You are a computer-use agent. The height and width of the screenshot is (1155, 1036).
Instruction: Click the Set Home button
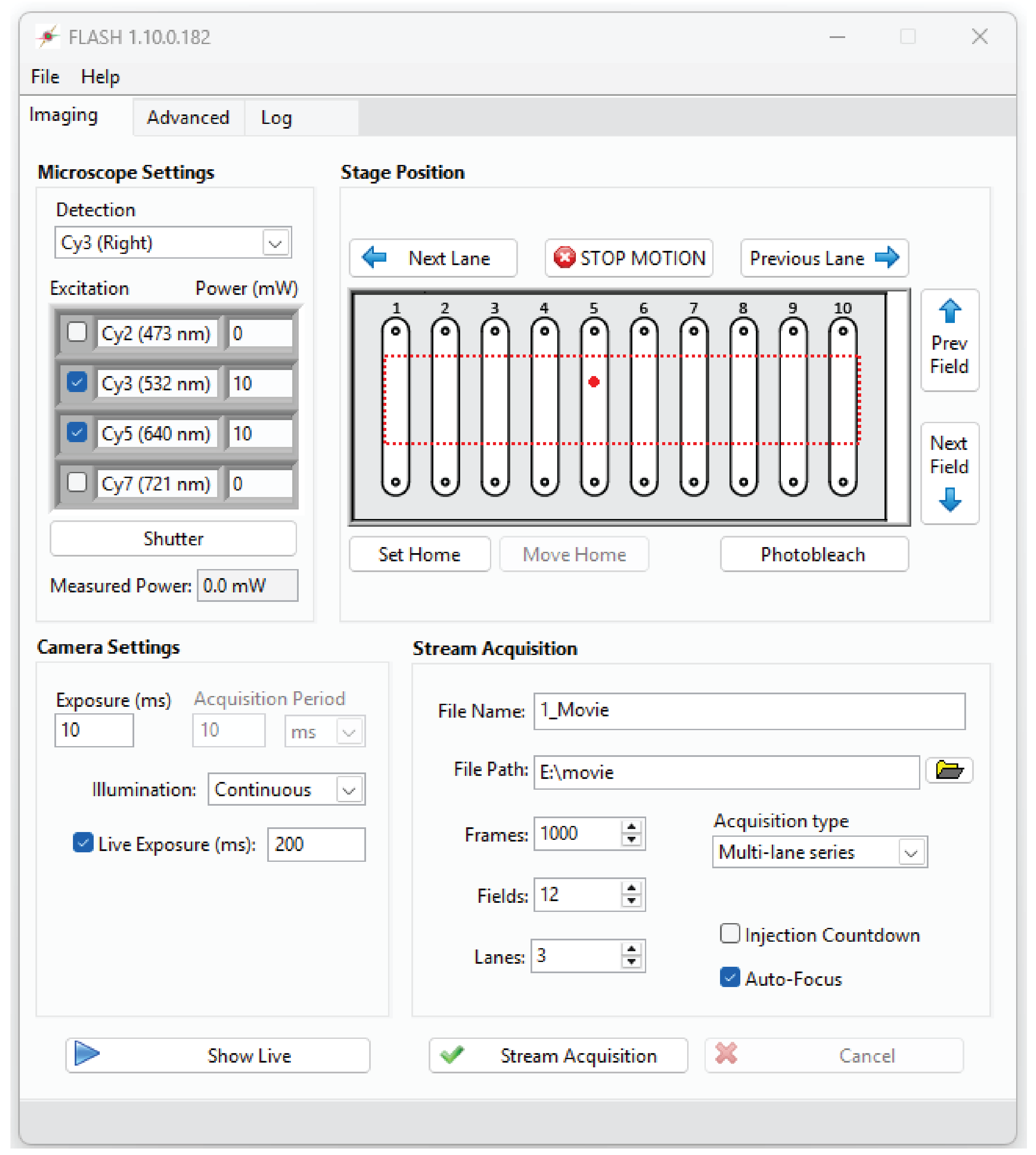click(x=420, y=554)
